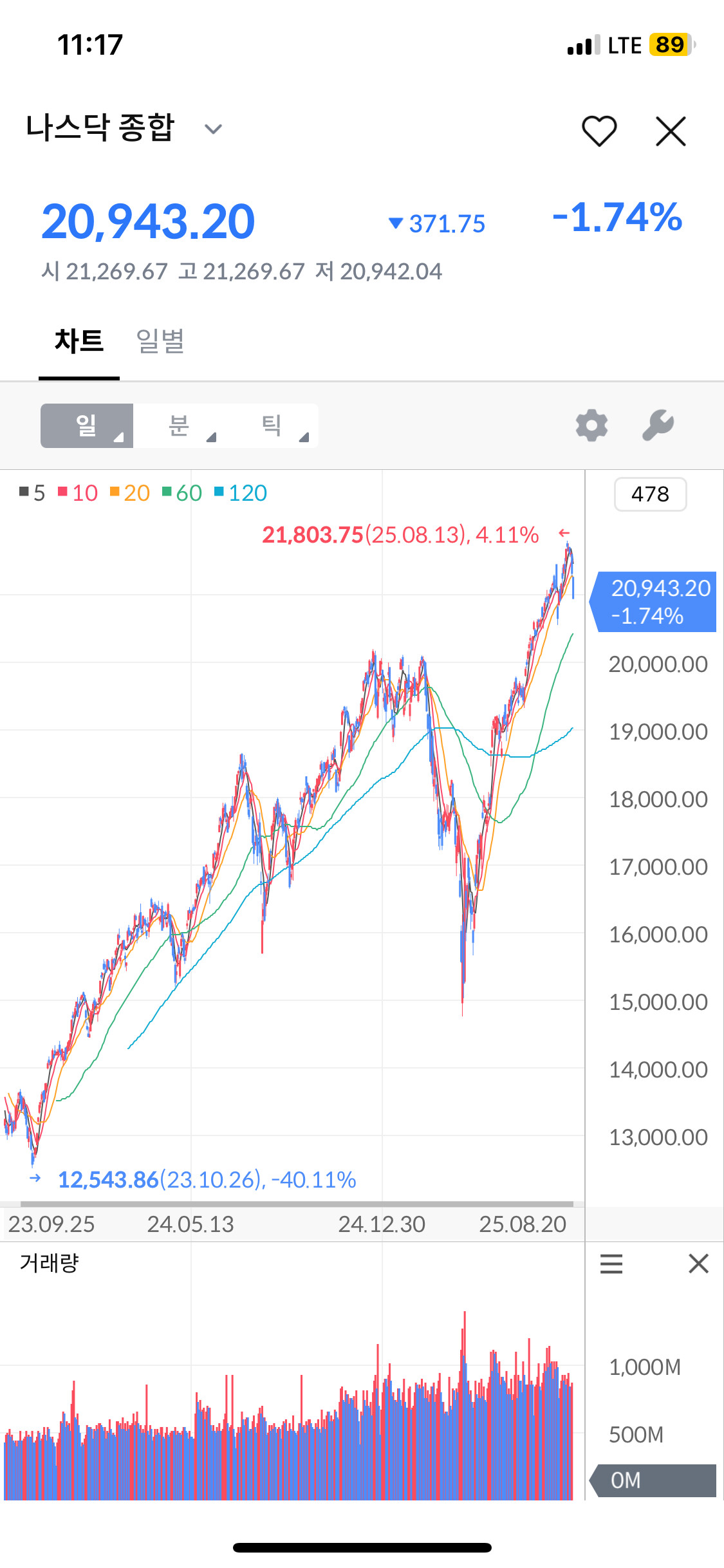Screen dimensions: 724x1568
Task: Tap the chart horizontal scrollbar
Action: click(x=296, y=1204)
